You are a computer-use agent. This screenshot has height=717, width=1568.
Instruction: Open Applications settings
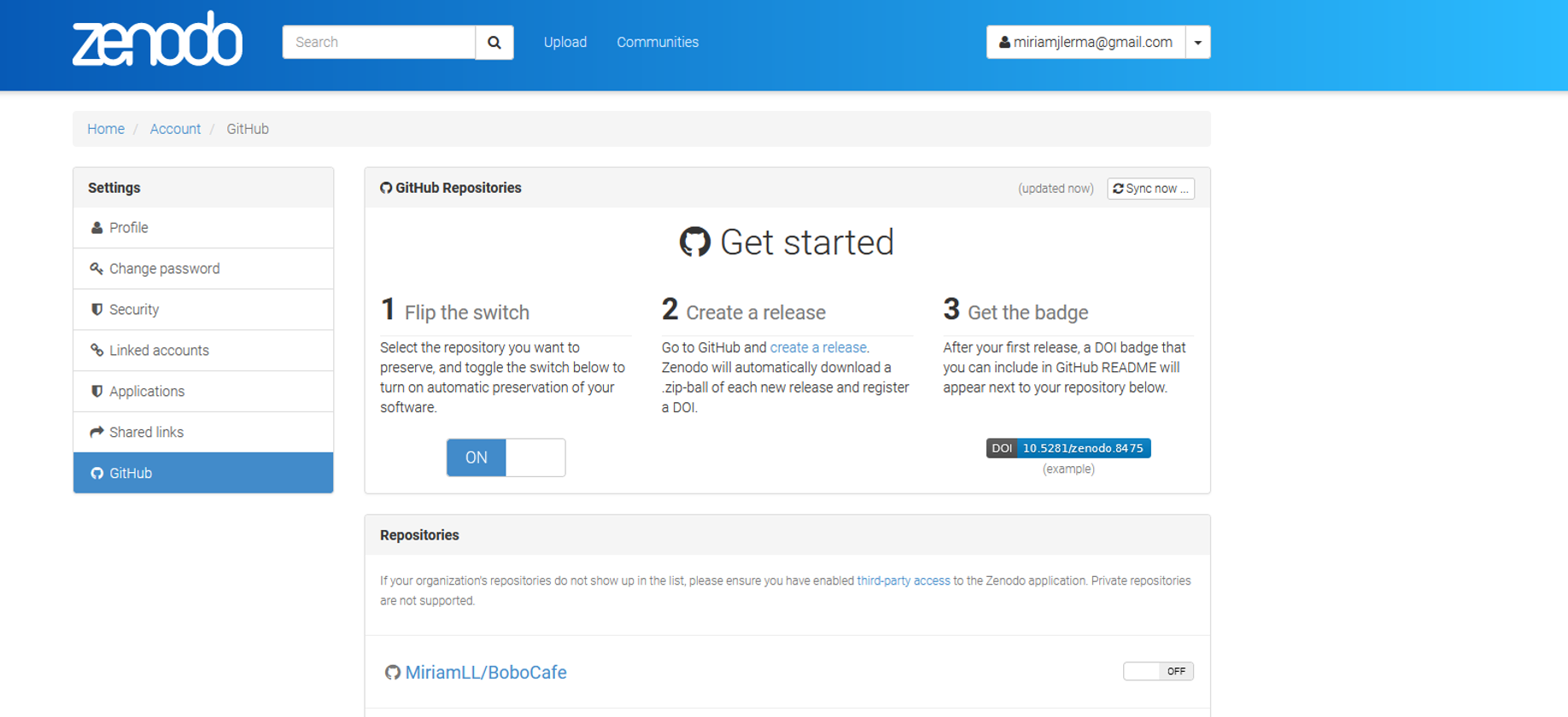[x=203, y=392]
